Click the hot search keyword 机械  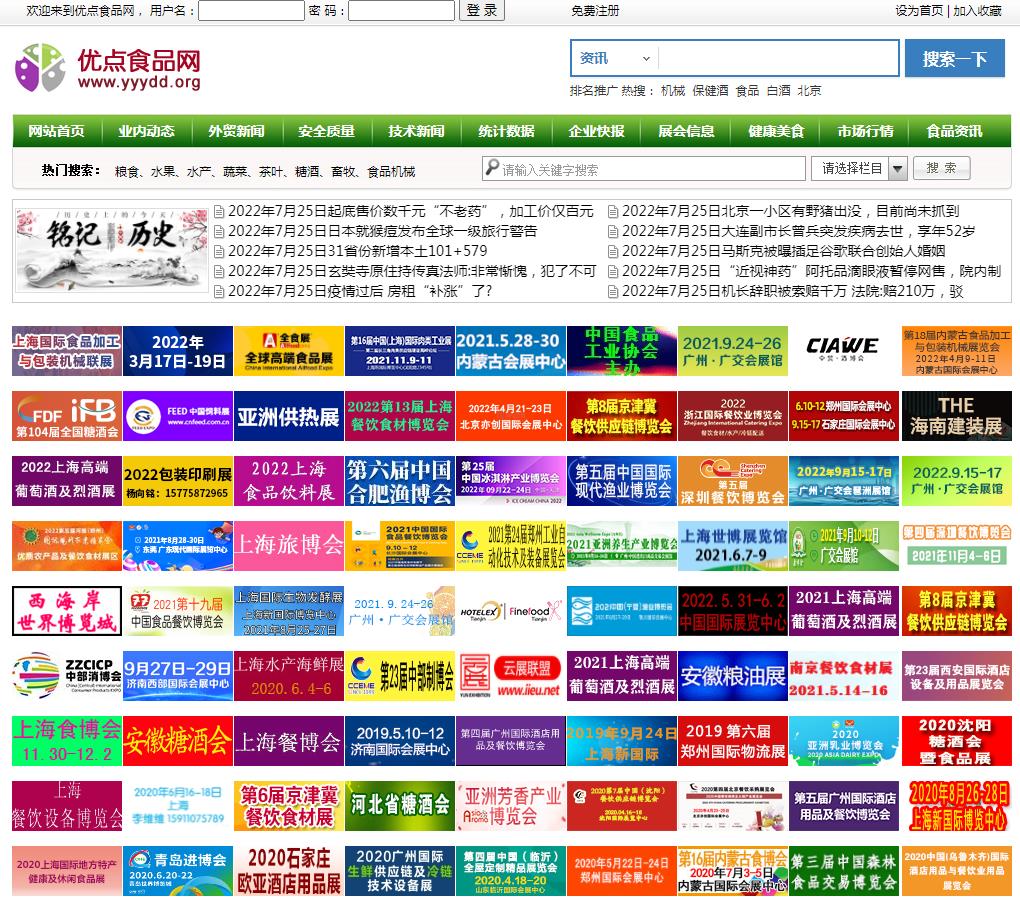[x=673, y=90]
